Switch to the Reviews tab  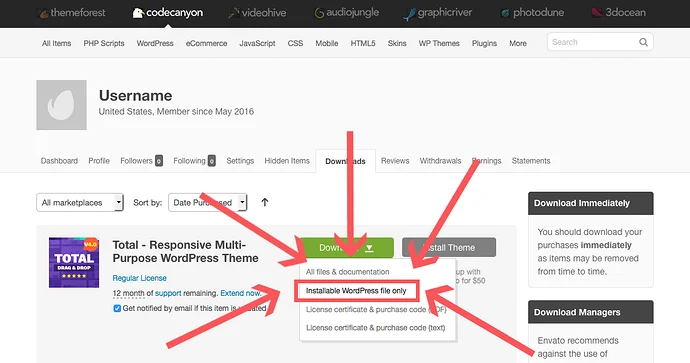[x=395, y=161]
